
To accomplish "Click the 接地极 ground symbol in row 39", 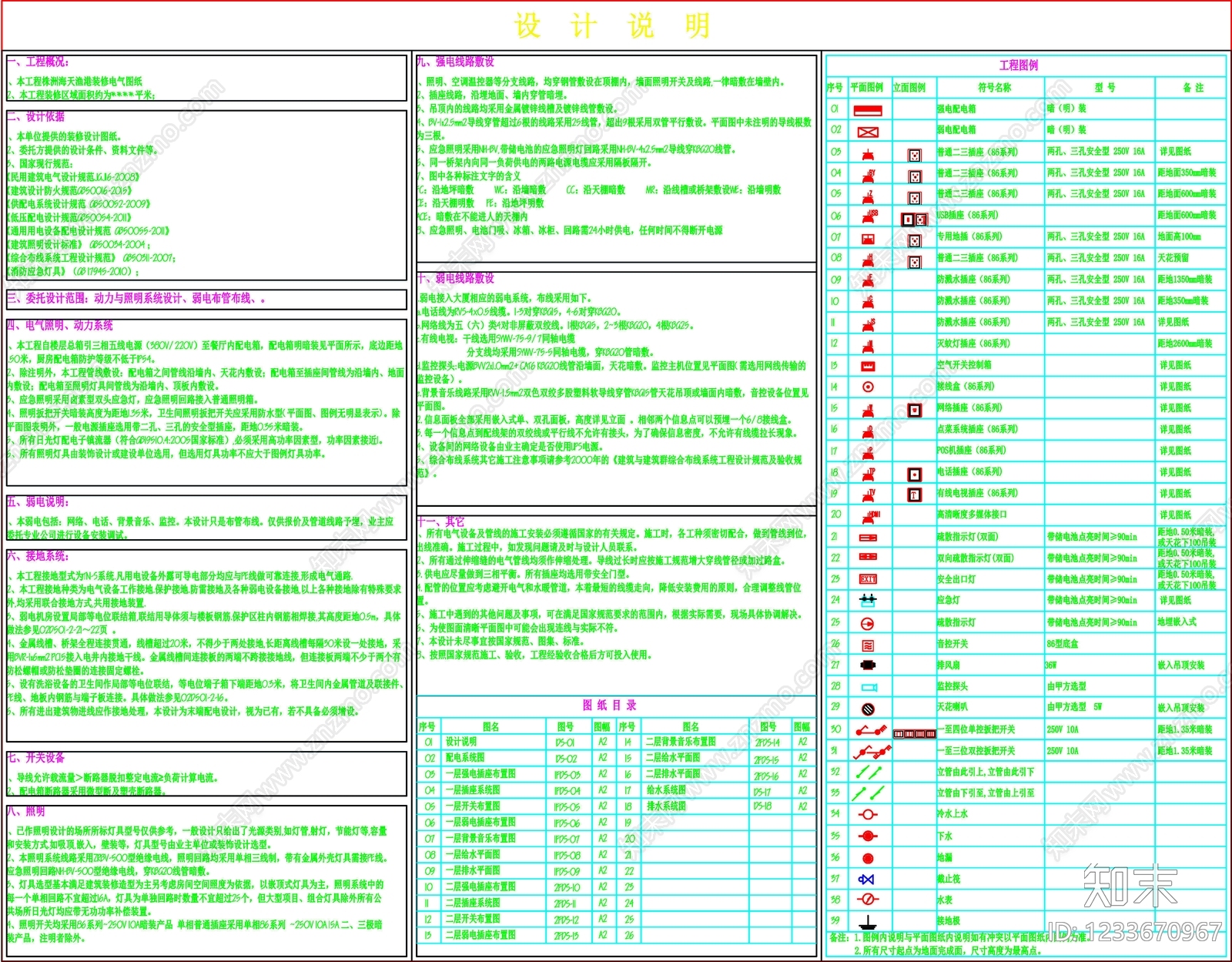I will (x=869, y=922).
